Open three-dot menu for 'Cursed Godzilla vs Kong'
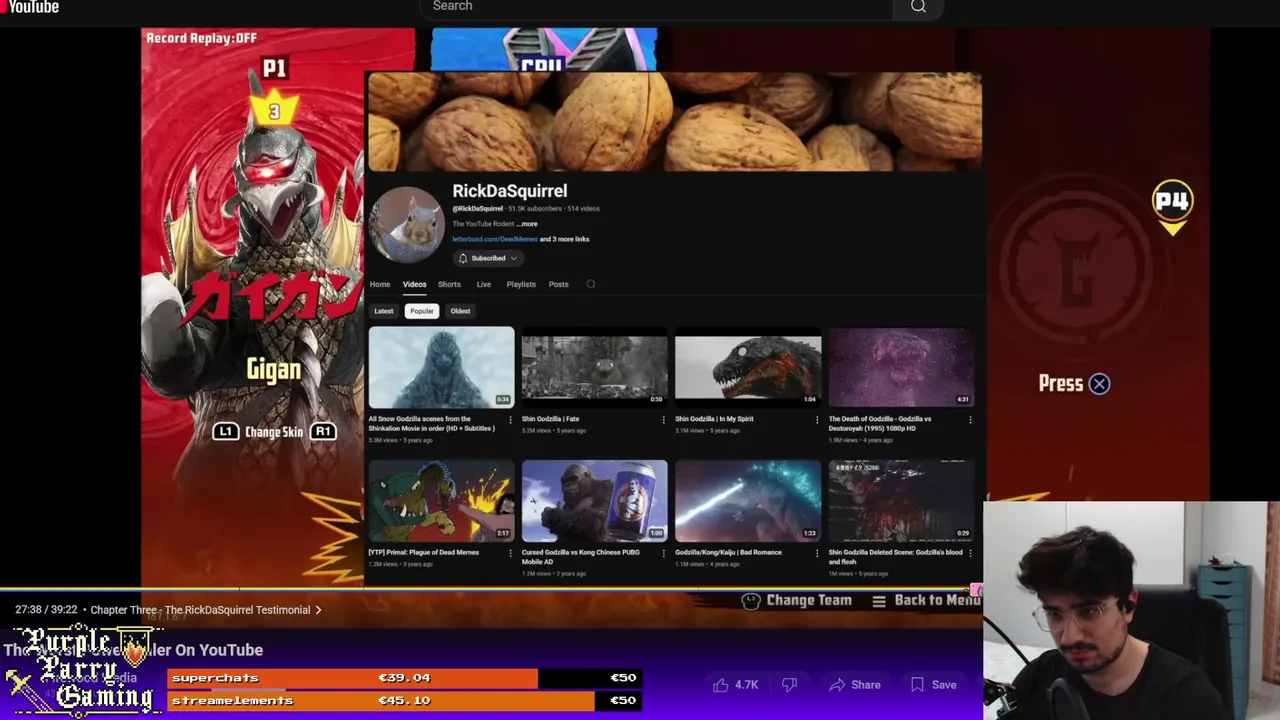The width and height of the screenshot is (1280, 720). [x=663, y=553]
